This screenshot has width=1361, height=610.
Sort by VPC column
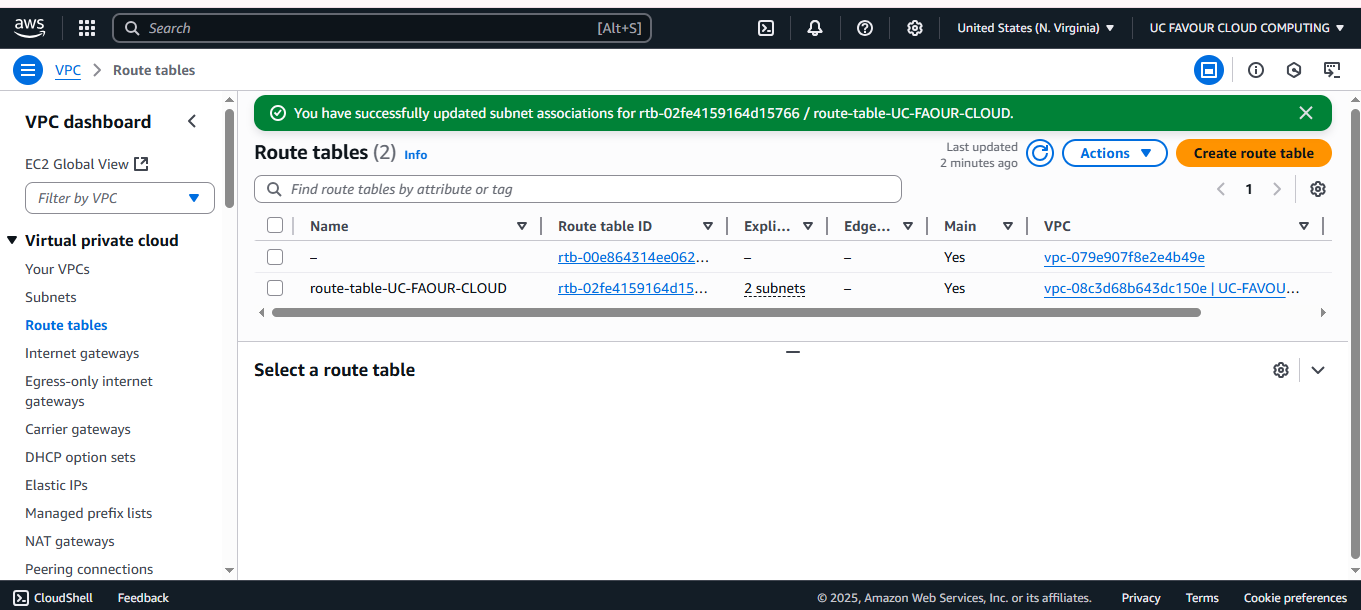coord(1304,226)
